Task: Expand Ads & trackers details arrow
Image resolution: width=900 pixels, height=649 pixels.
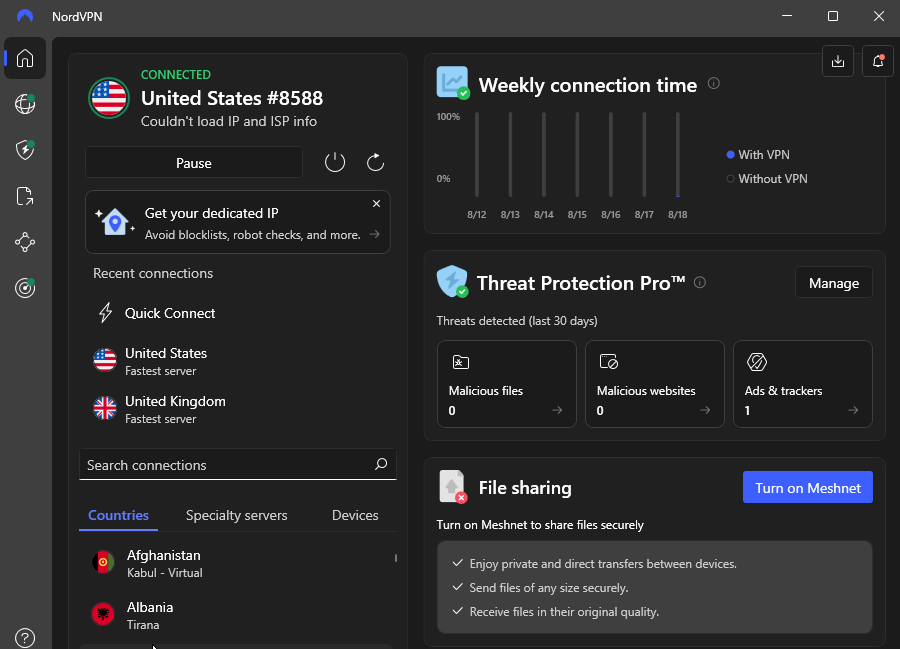Action: pyautogui.click(x=853, y=410)
